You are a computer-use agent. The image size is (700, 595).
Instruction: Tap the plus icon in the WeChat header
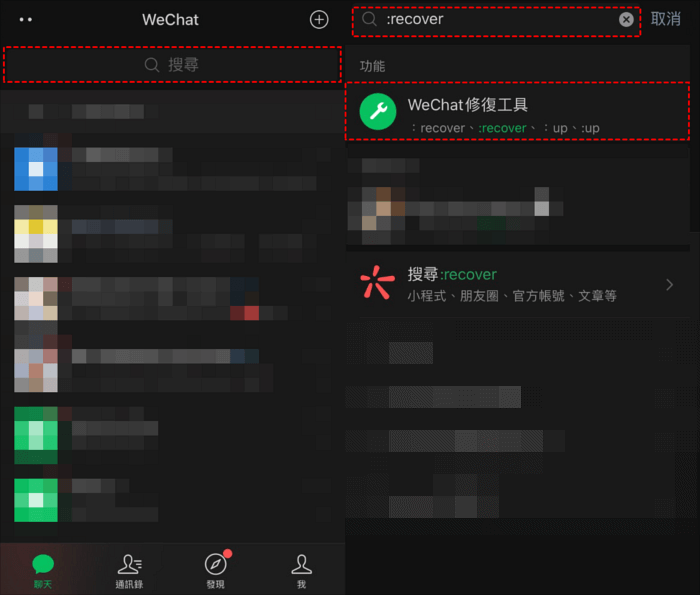coord(319,20)
